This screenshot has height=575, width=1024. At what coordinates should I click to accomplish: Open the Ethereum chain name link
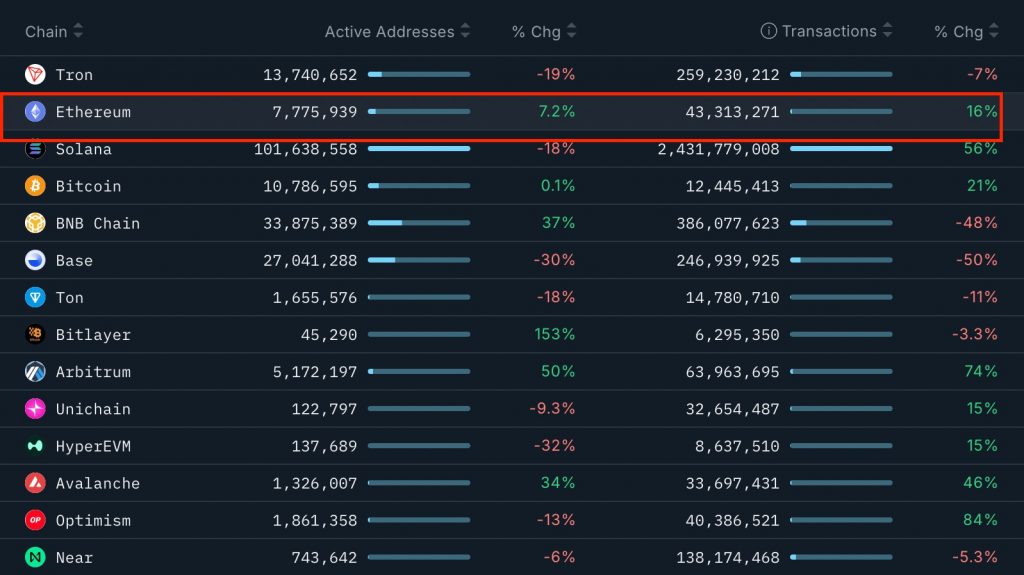pos(93,112)
